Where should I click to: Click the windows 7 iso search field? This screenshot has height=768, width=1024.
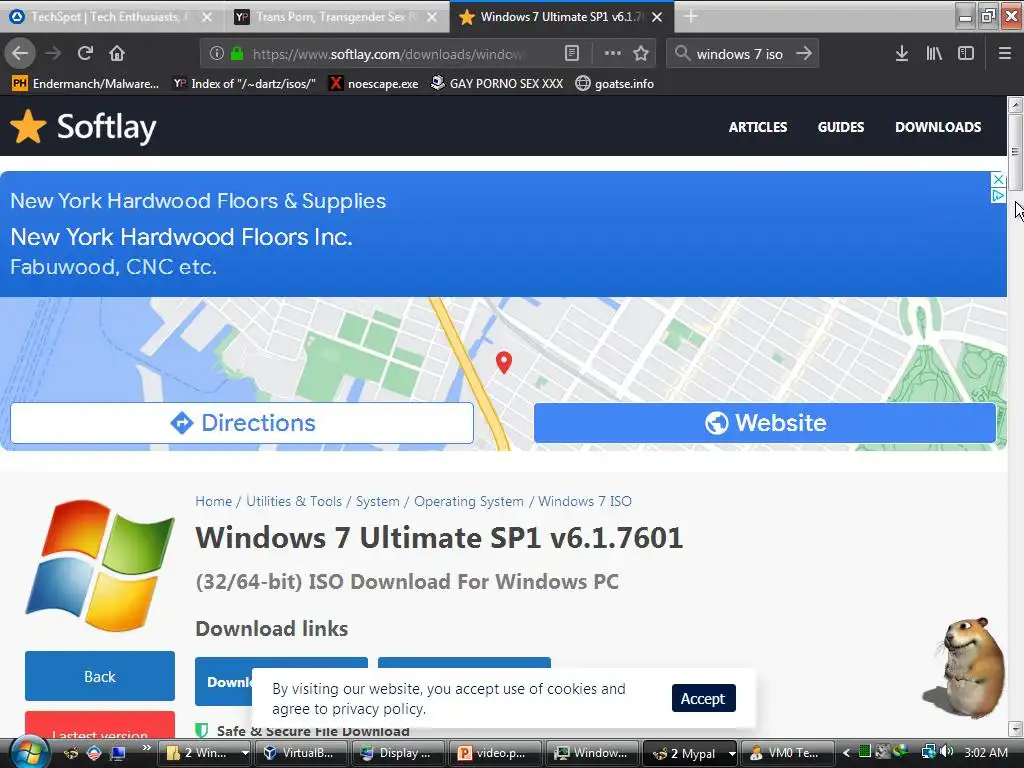pos(739,54)
